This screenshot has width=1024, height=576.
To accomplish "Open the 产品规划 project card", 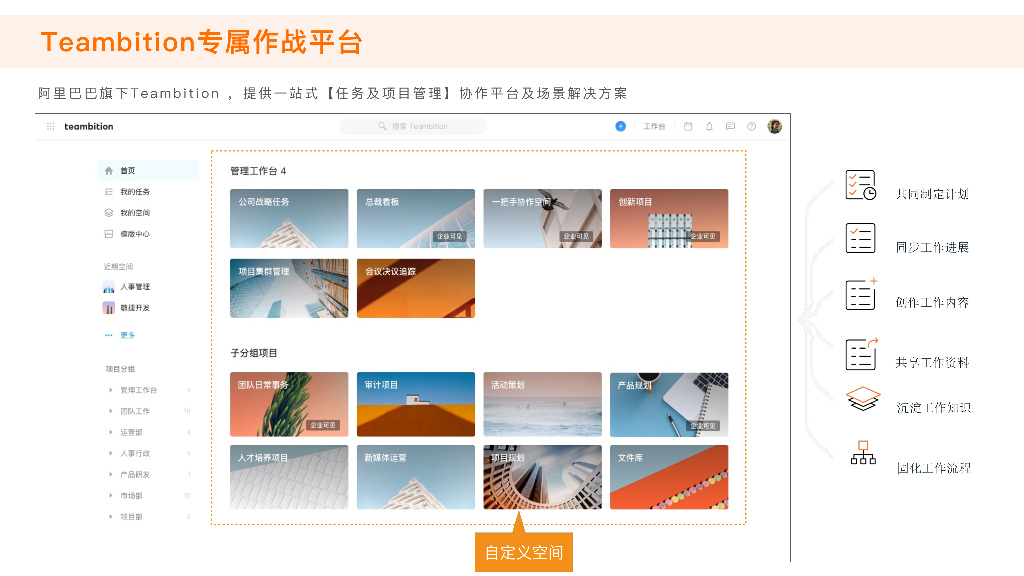I will [669, 404].
